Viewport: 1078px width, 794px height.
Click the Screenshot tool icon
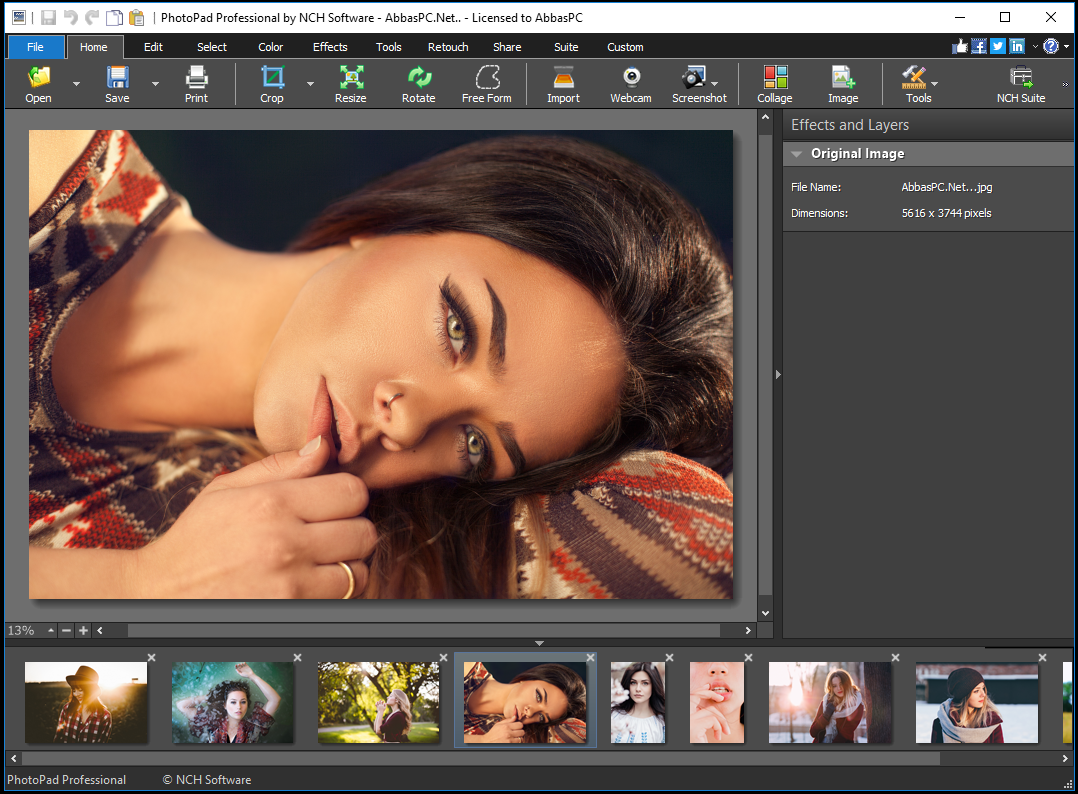point(693,77)
